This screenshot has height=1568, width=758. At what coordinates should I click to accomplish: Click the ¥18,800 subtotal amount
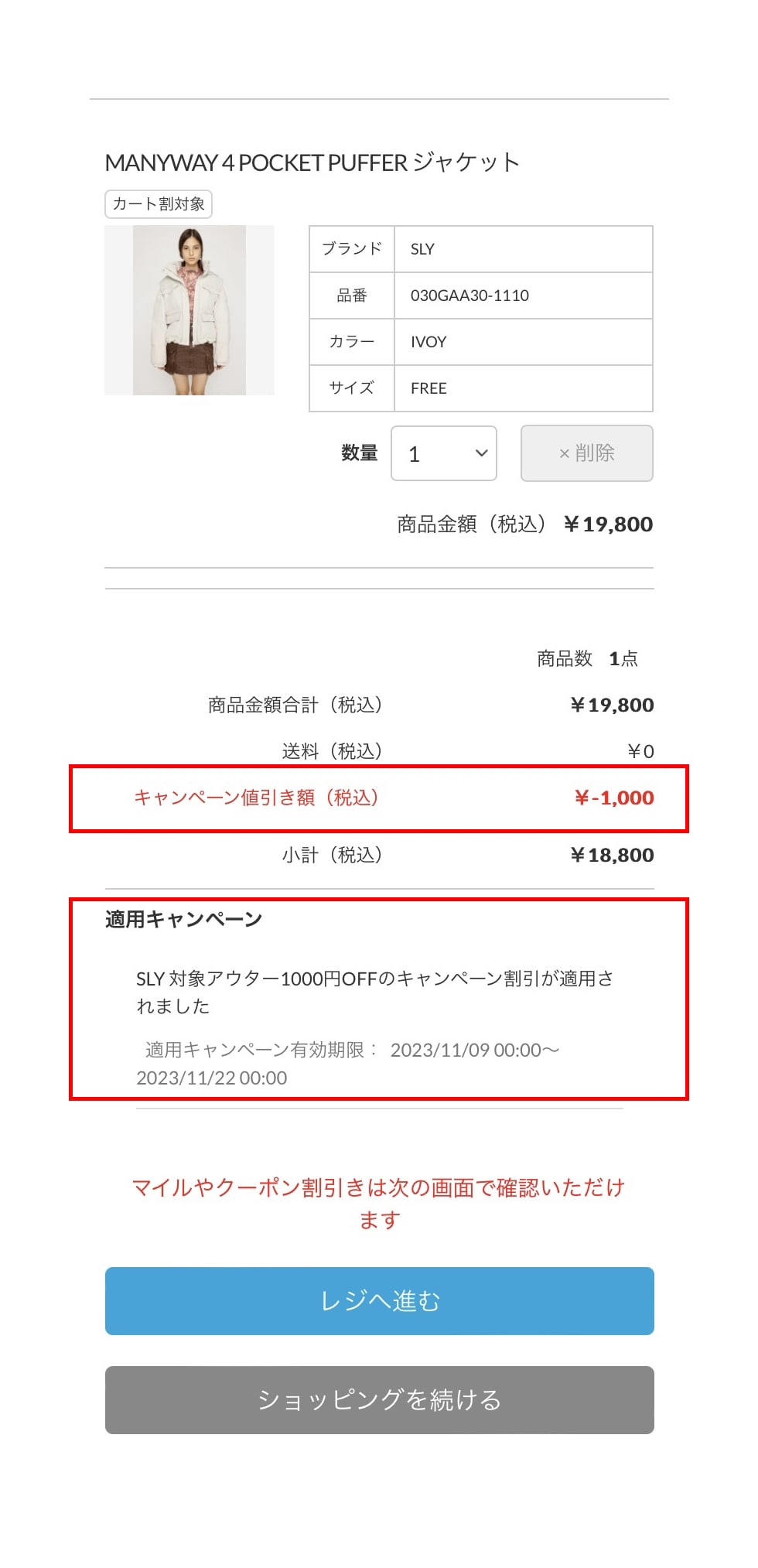(612, 856)
